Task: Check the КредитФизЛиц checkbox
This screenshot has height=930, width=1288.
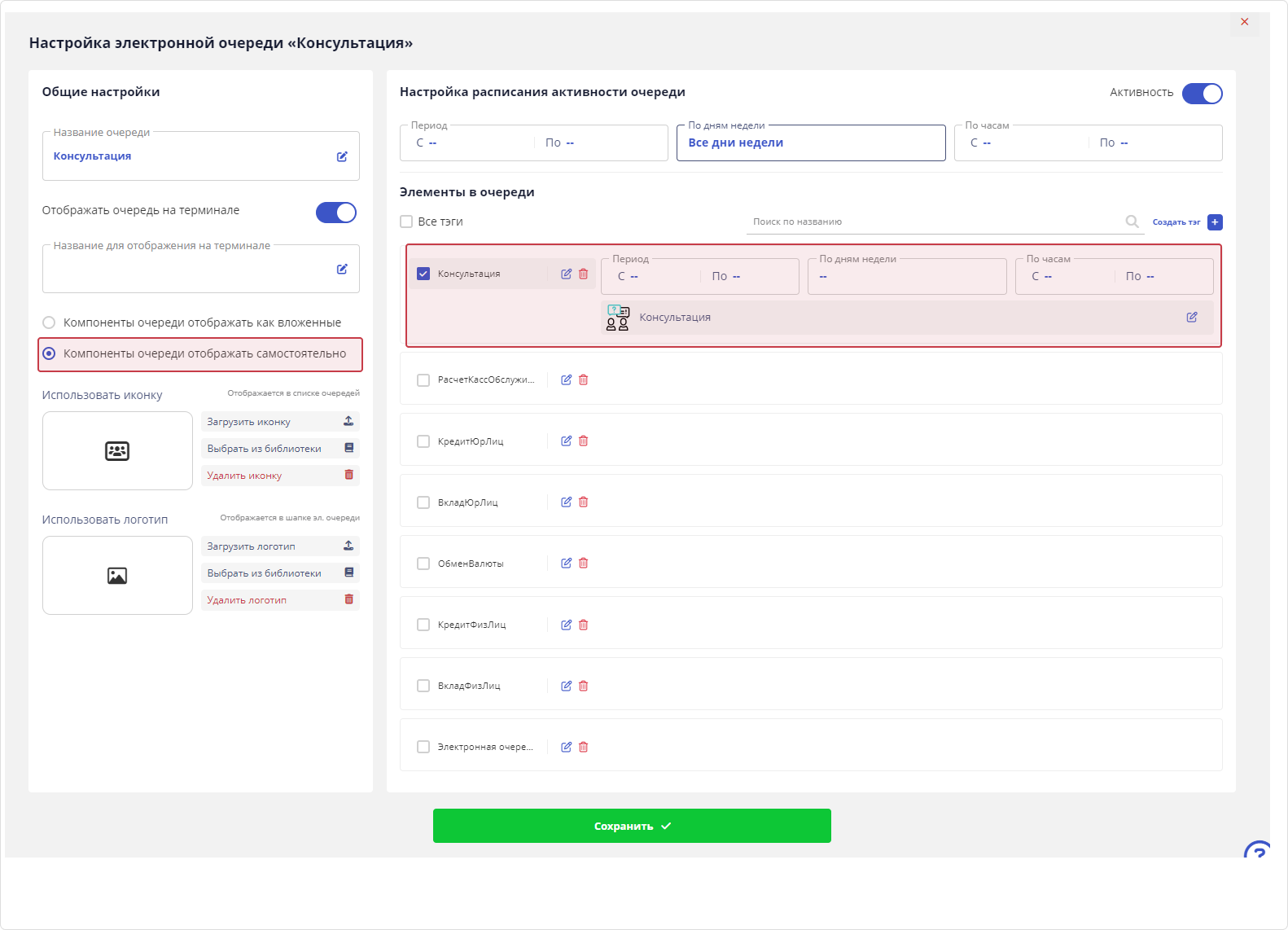Action: click(423, 625)
